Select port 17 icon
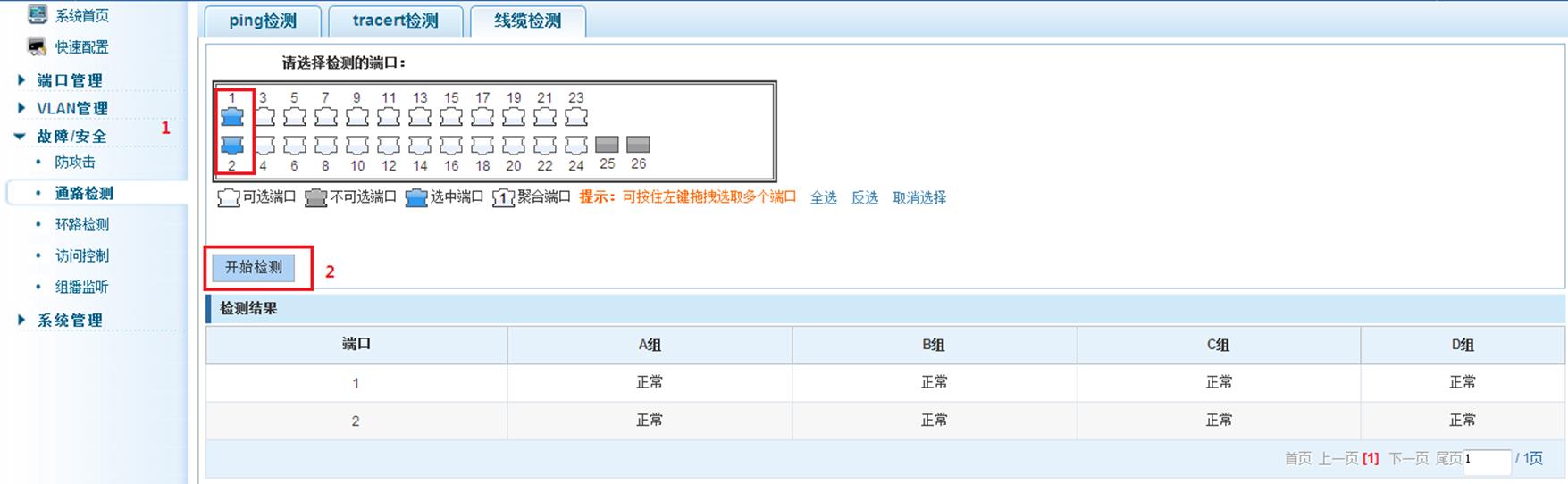This screenshot has width=1568, height=484. click(482, 116)
